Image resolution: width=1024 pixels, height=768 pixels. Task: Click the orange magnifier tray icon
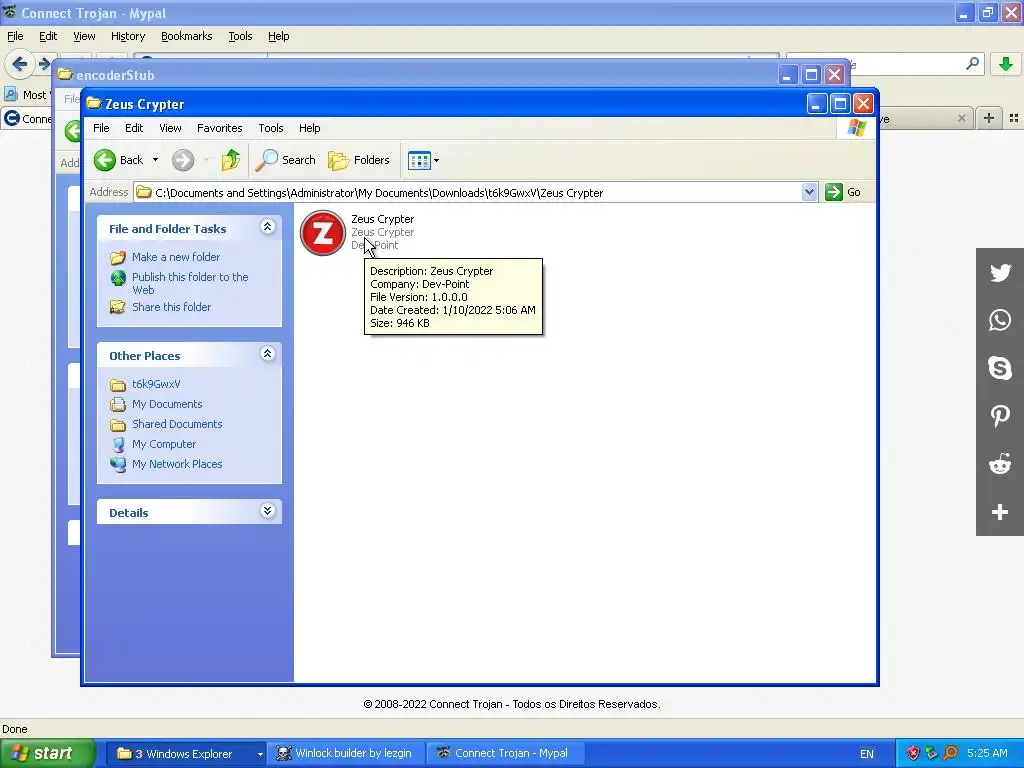click(950, 754)
